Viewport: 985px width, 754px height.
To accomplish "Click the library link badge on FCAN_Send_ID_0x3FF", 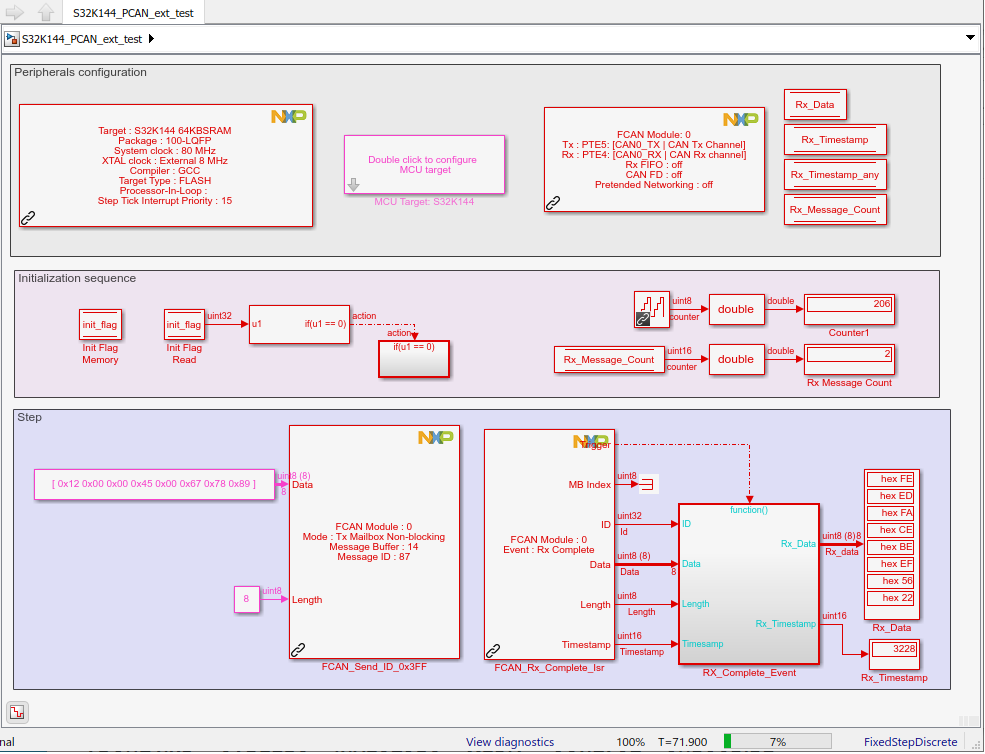I will [x=297, y=650].
